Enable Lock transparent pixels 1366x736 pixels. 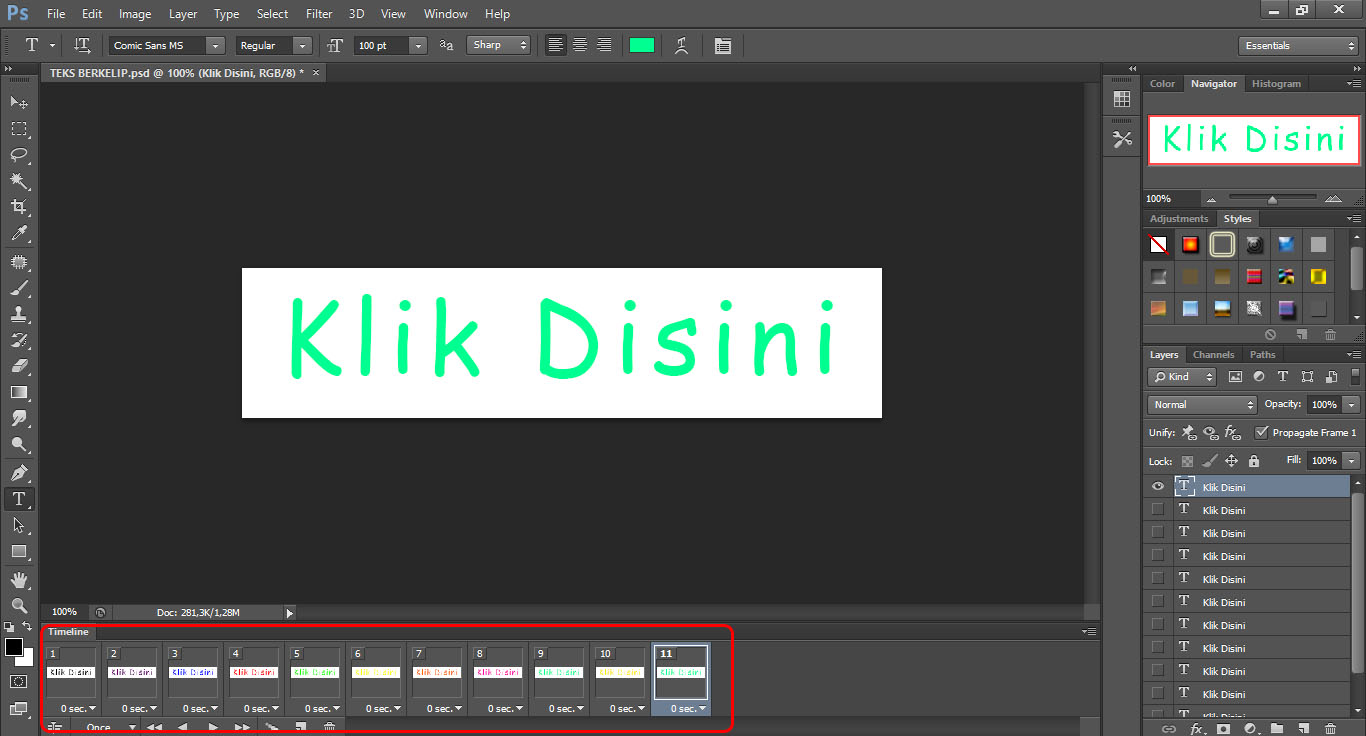pos(1187,460)
